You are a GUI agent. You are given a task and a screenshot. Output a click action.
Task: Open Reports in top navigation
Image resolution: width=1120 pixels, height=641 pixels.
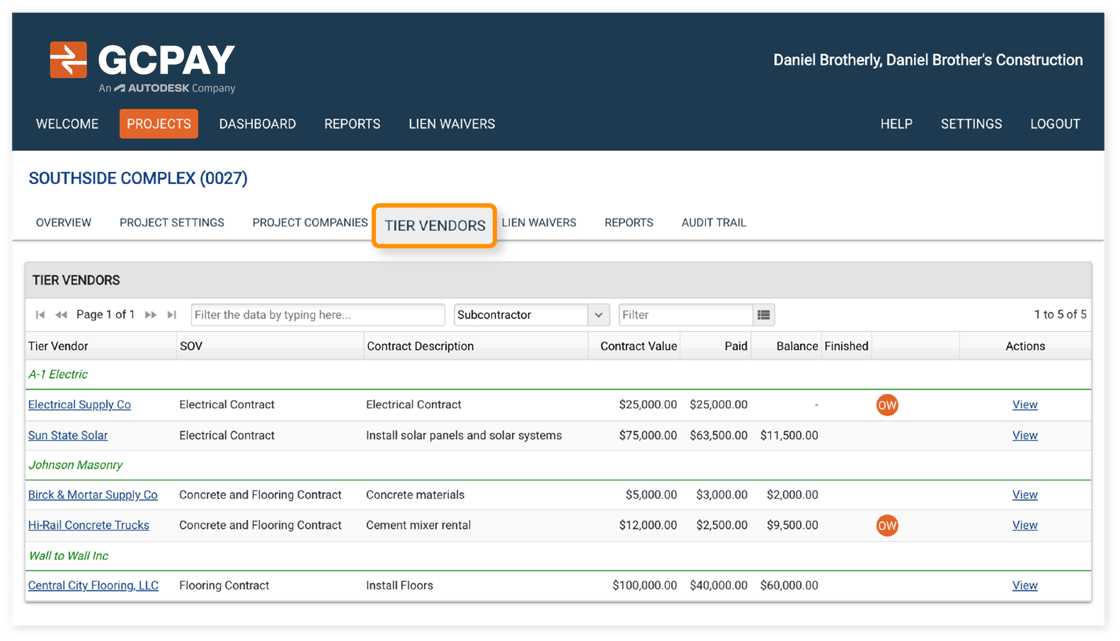click(x=352, y=124)
